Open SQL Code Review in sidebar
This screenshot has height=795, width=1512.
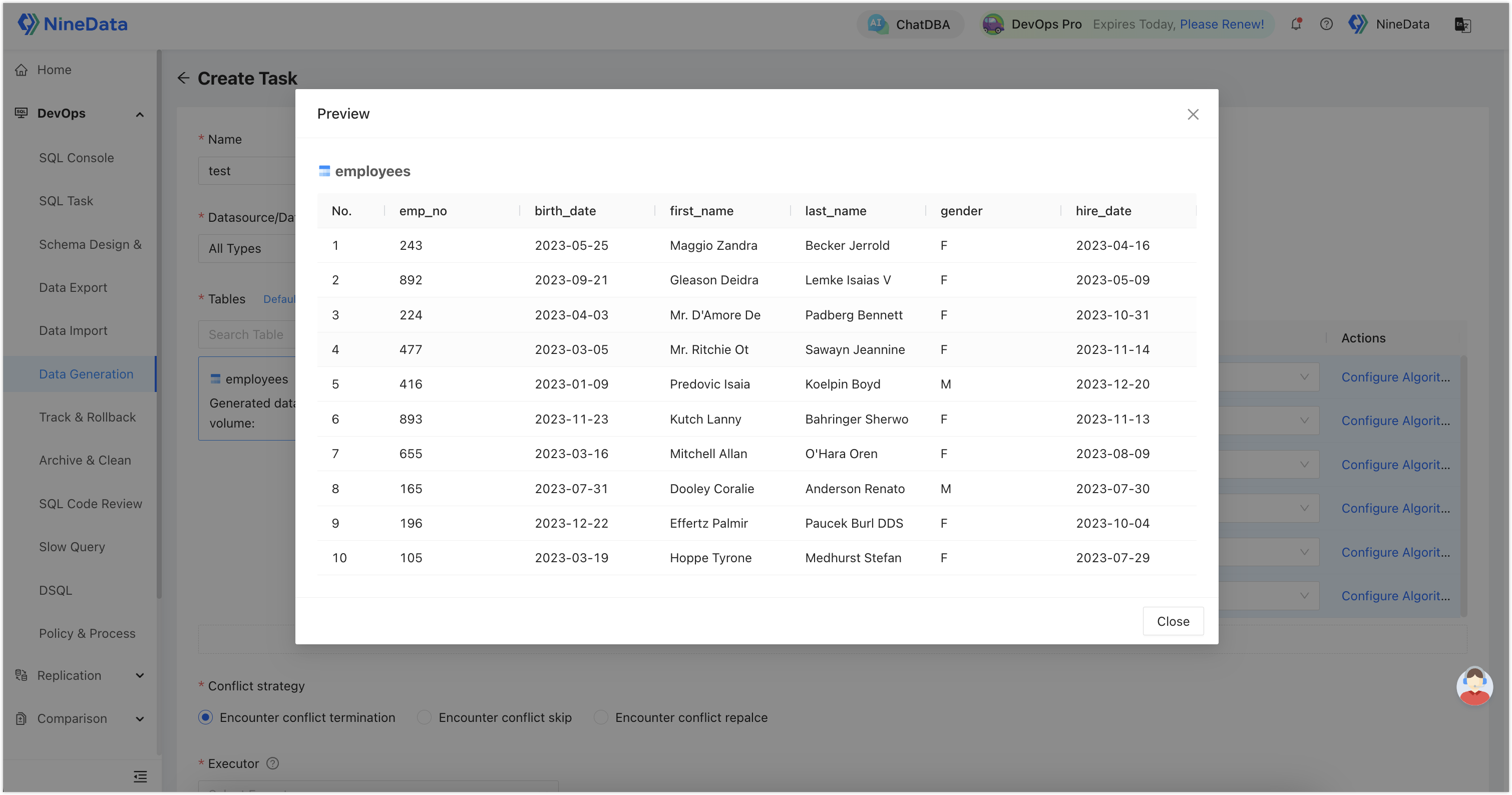[91, 504]
